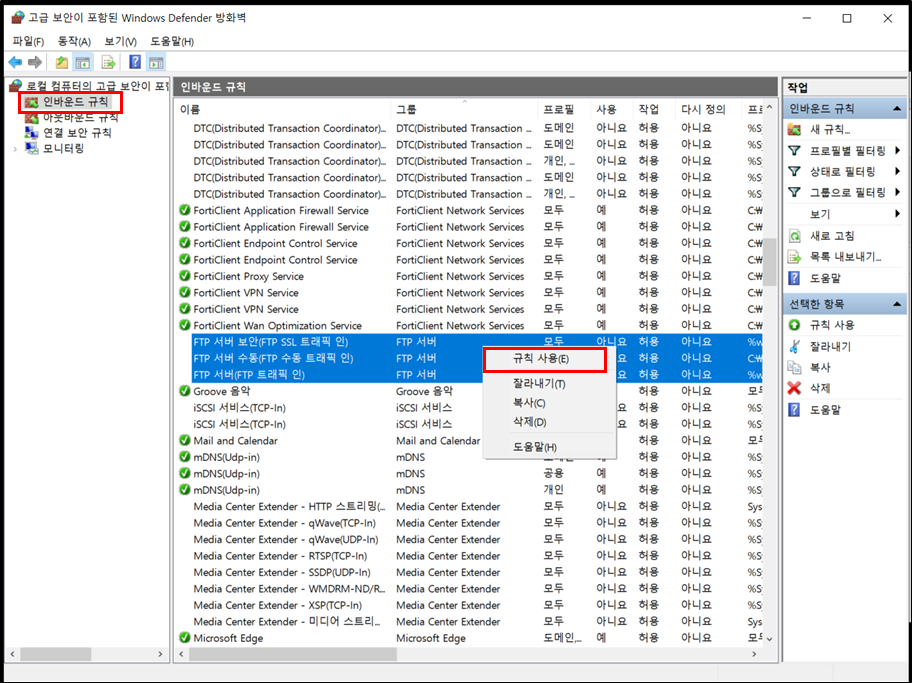Open the 그룹으로 필터링 submenu arrow
This screenshot has width=912, height=683.
(897, 191)
